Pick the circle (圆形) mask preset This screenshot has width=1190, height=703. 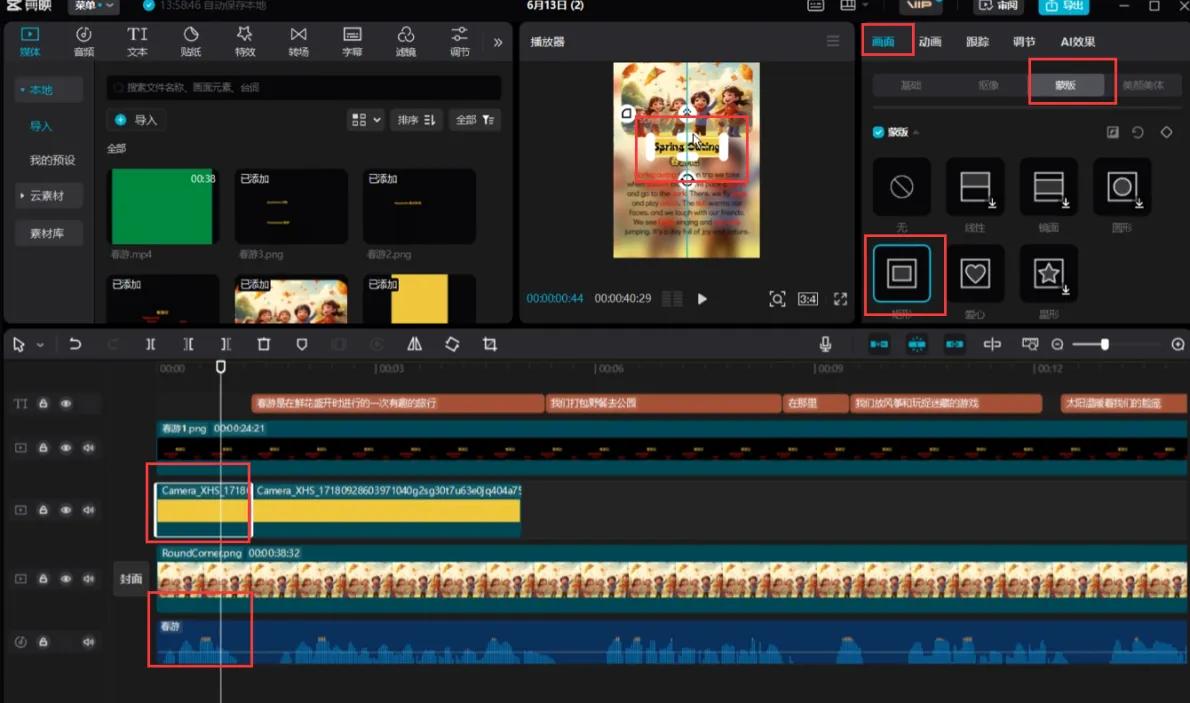point(1122,187)
